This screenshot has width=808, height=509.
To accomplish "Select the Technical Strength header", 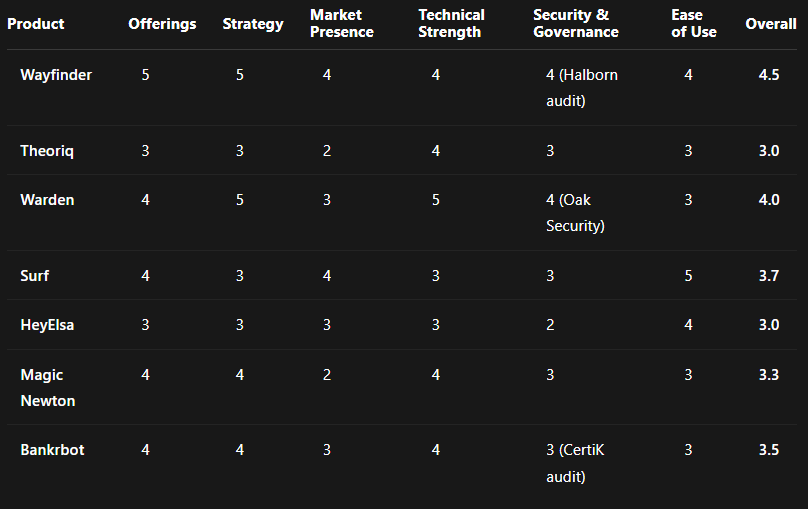I will point(451,24).
